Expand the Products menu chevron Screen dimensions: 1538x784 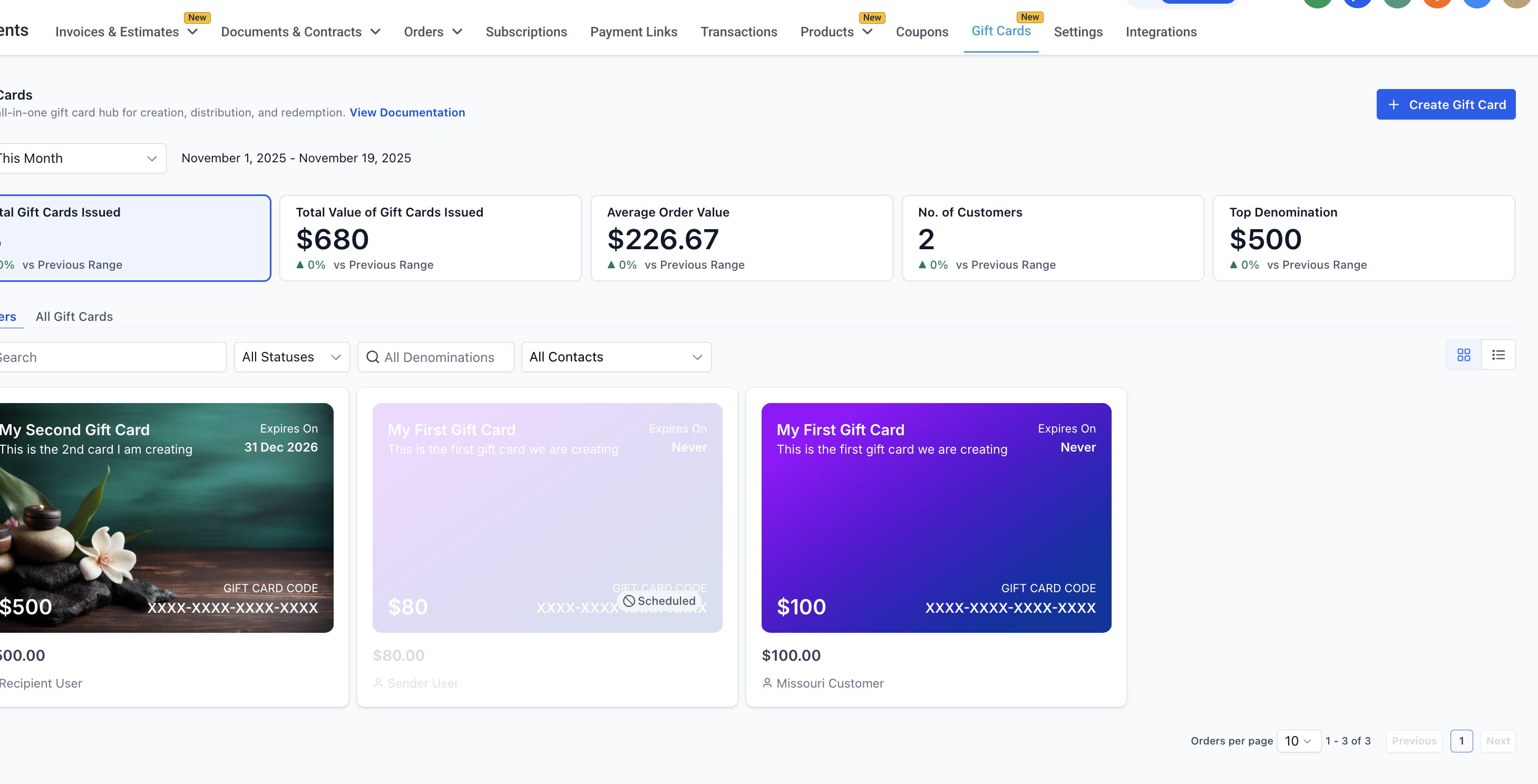[x=868, y=32]
